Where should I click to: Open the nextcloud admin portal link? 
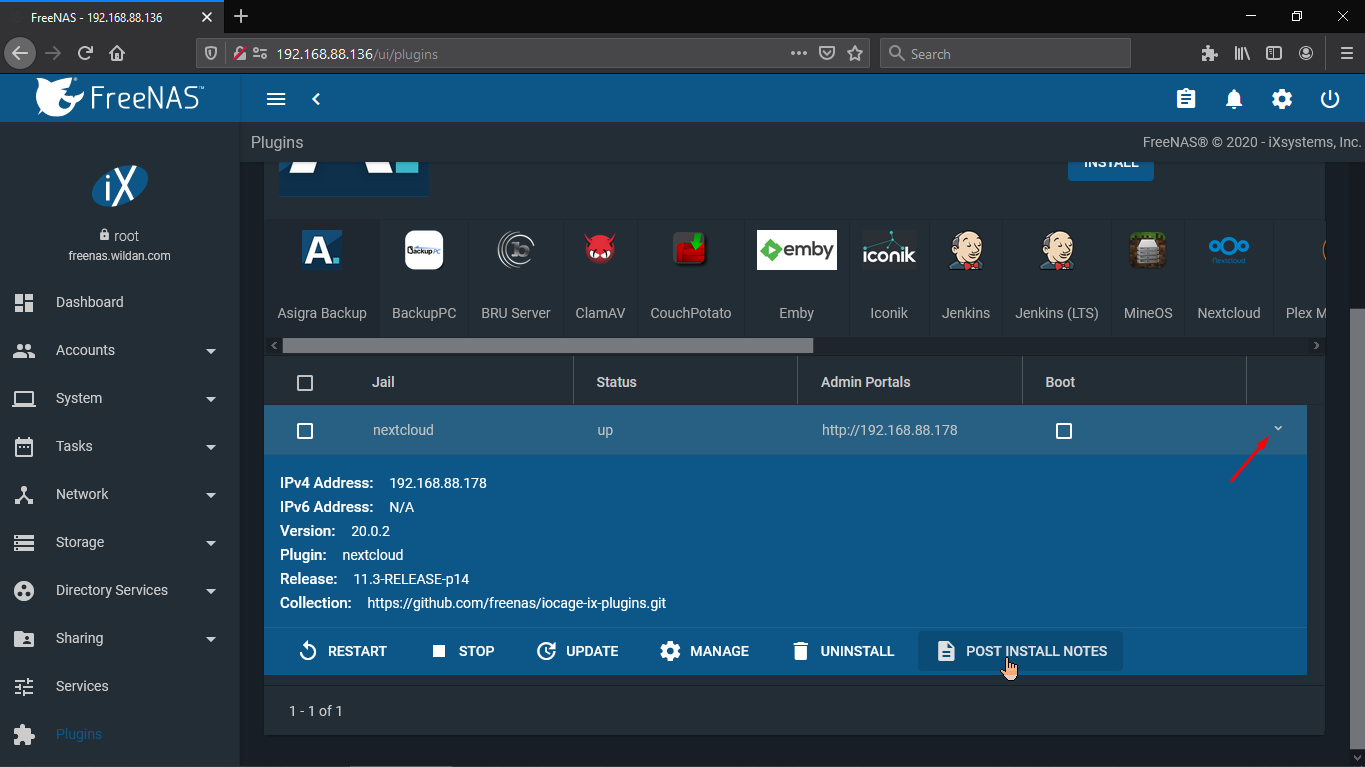coord(890,430)
